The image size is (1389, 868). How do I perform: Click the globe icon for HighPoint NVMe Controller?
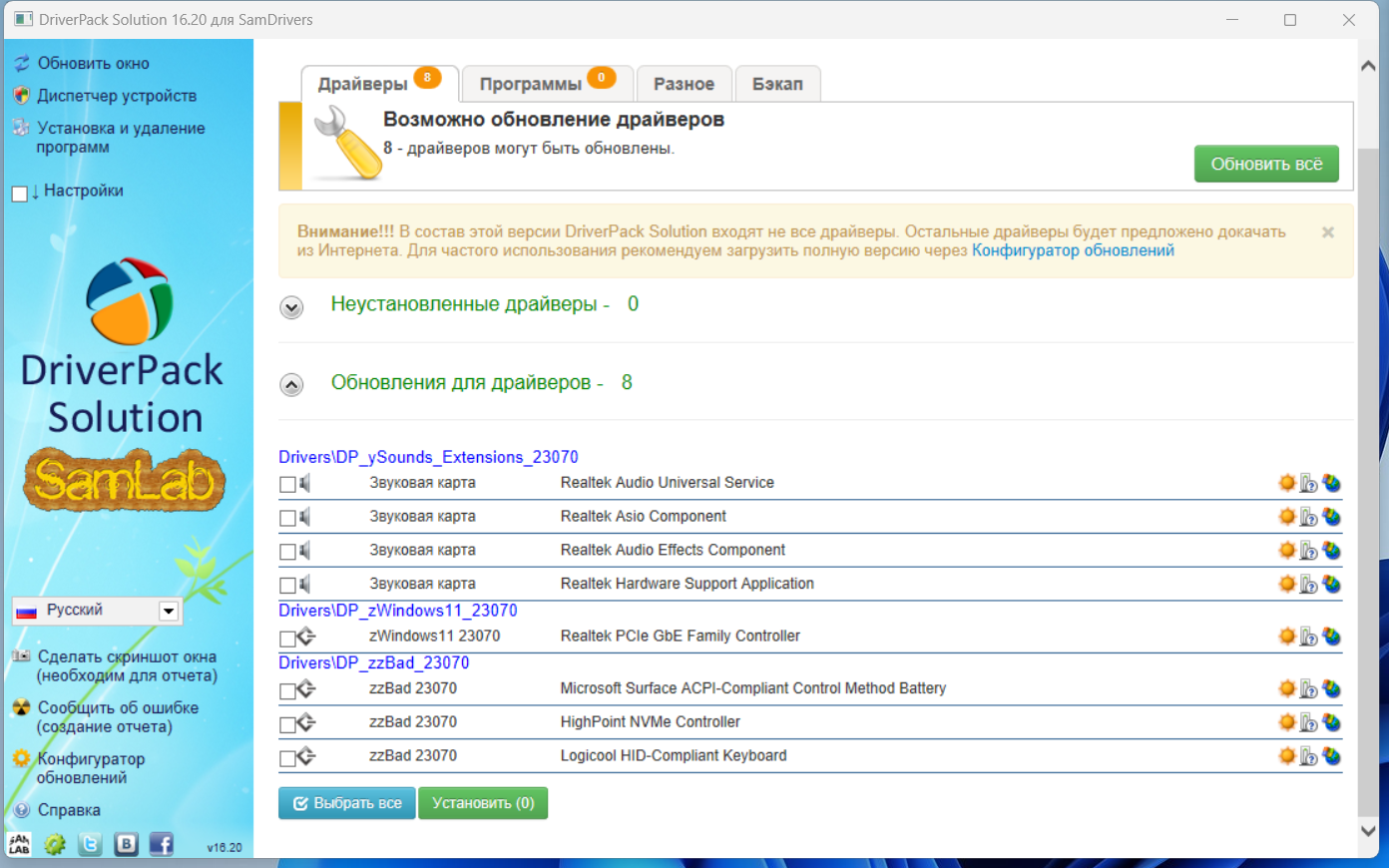1331,722
